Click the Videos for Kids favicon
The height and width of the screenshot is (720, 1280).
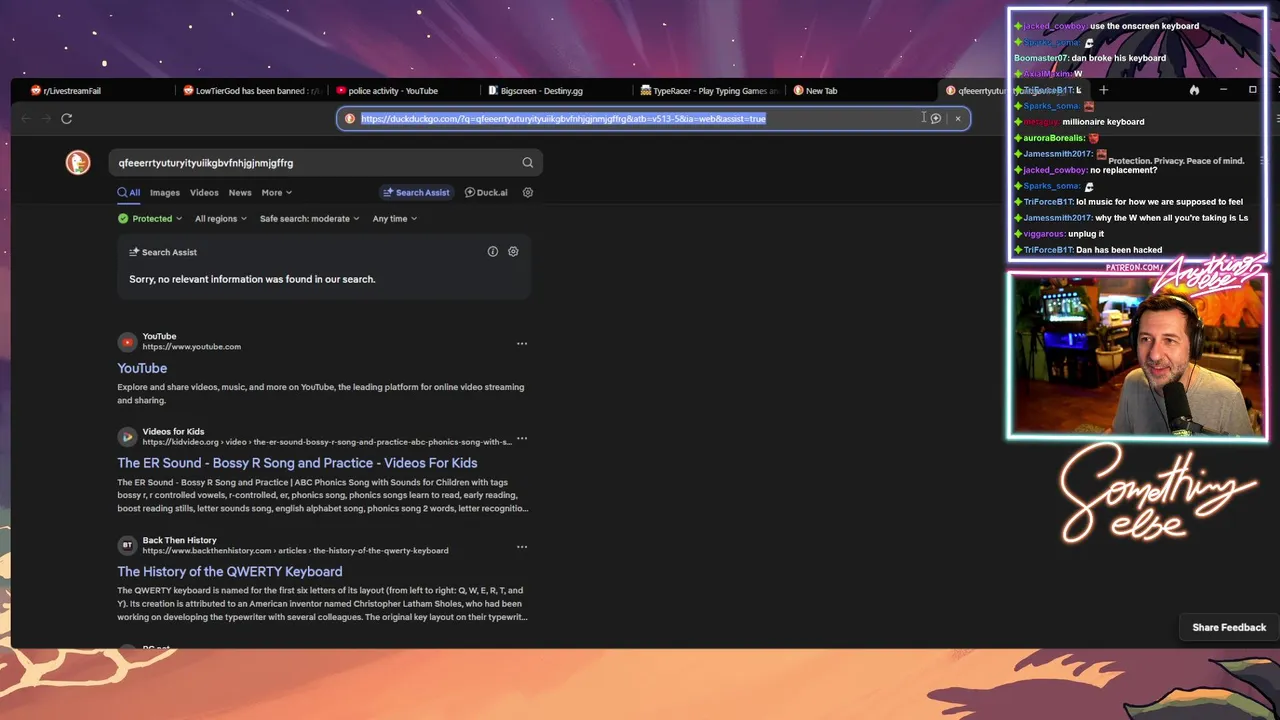127,437
